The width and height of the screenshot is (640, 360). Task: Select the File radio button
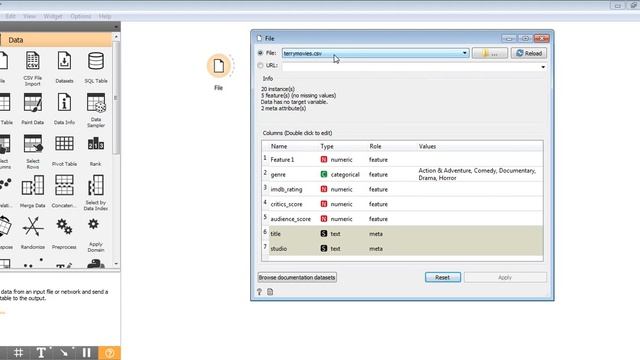point(260,53)
